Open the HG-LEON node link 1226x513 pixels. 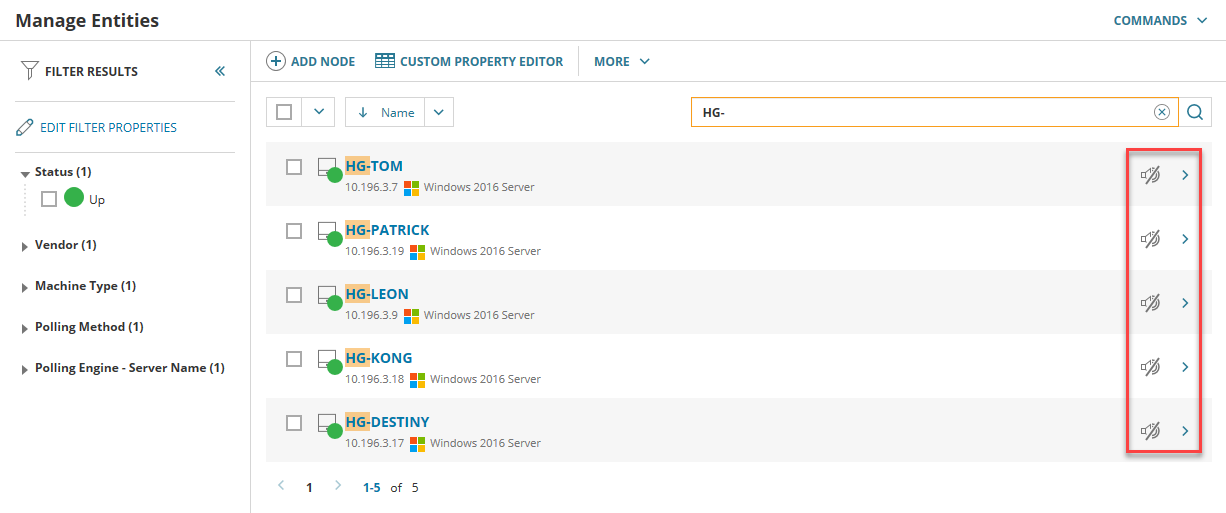click(x=377, y=294)
